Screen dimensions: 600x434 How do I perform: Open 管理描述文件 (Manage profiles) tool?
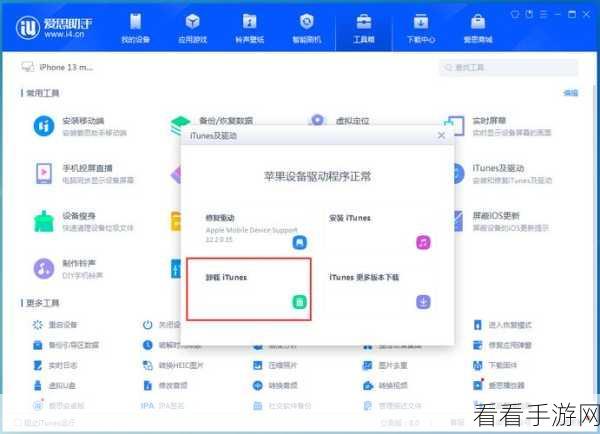click(x=392, y=405)
